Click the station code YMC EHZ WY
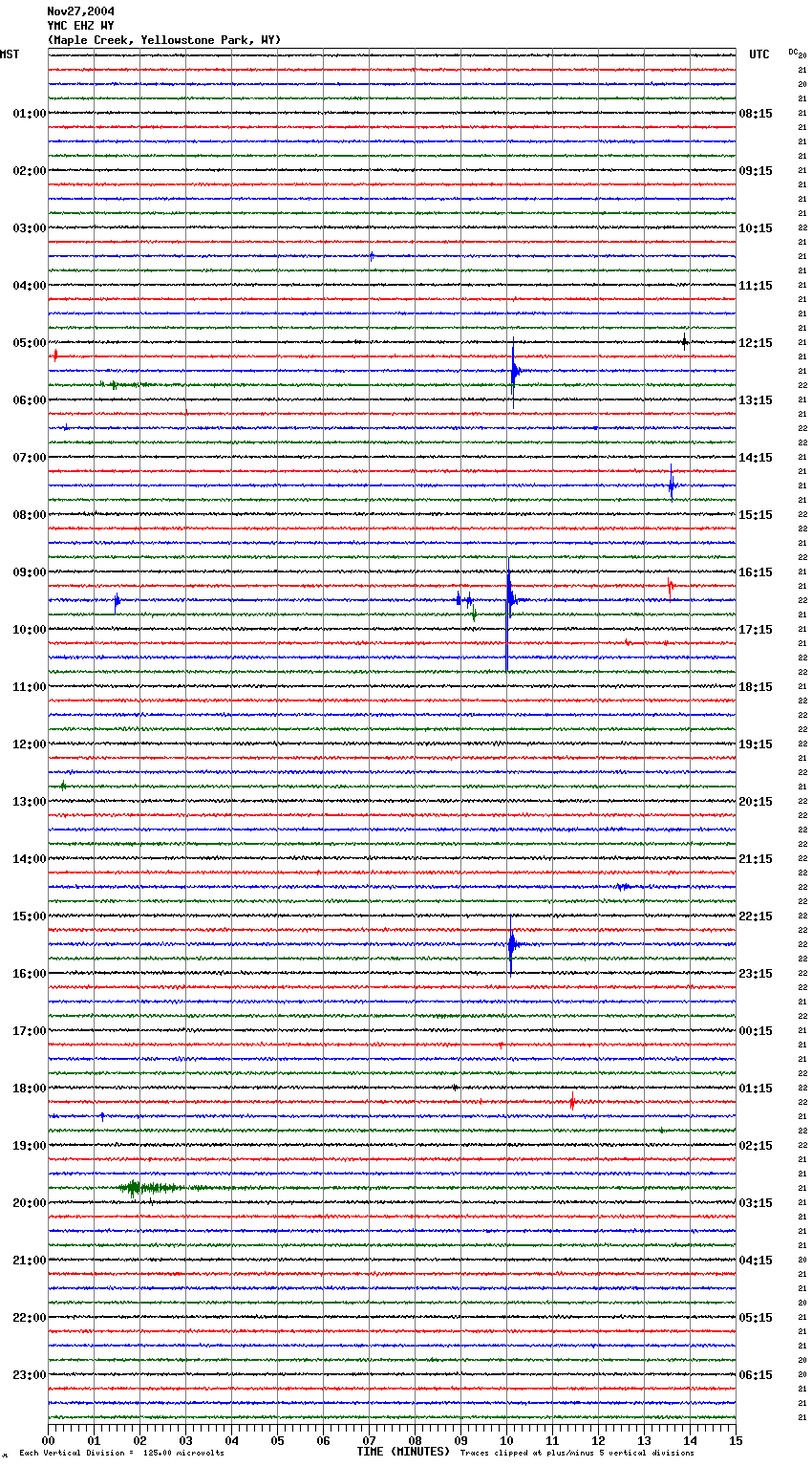 (80, 26)
